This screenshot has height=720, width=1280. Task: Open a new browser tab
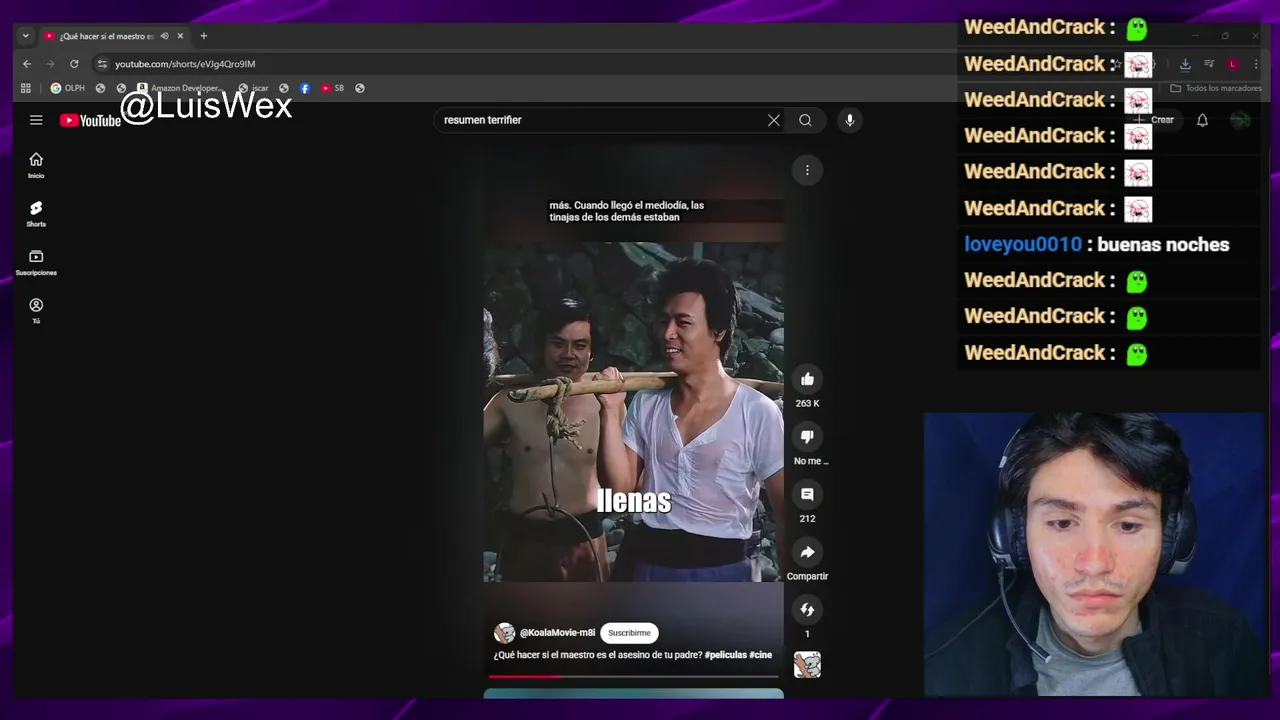204,36
